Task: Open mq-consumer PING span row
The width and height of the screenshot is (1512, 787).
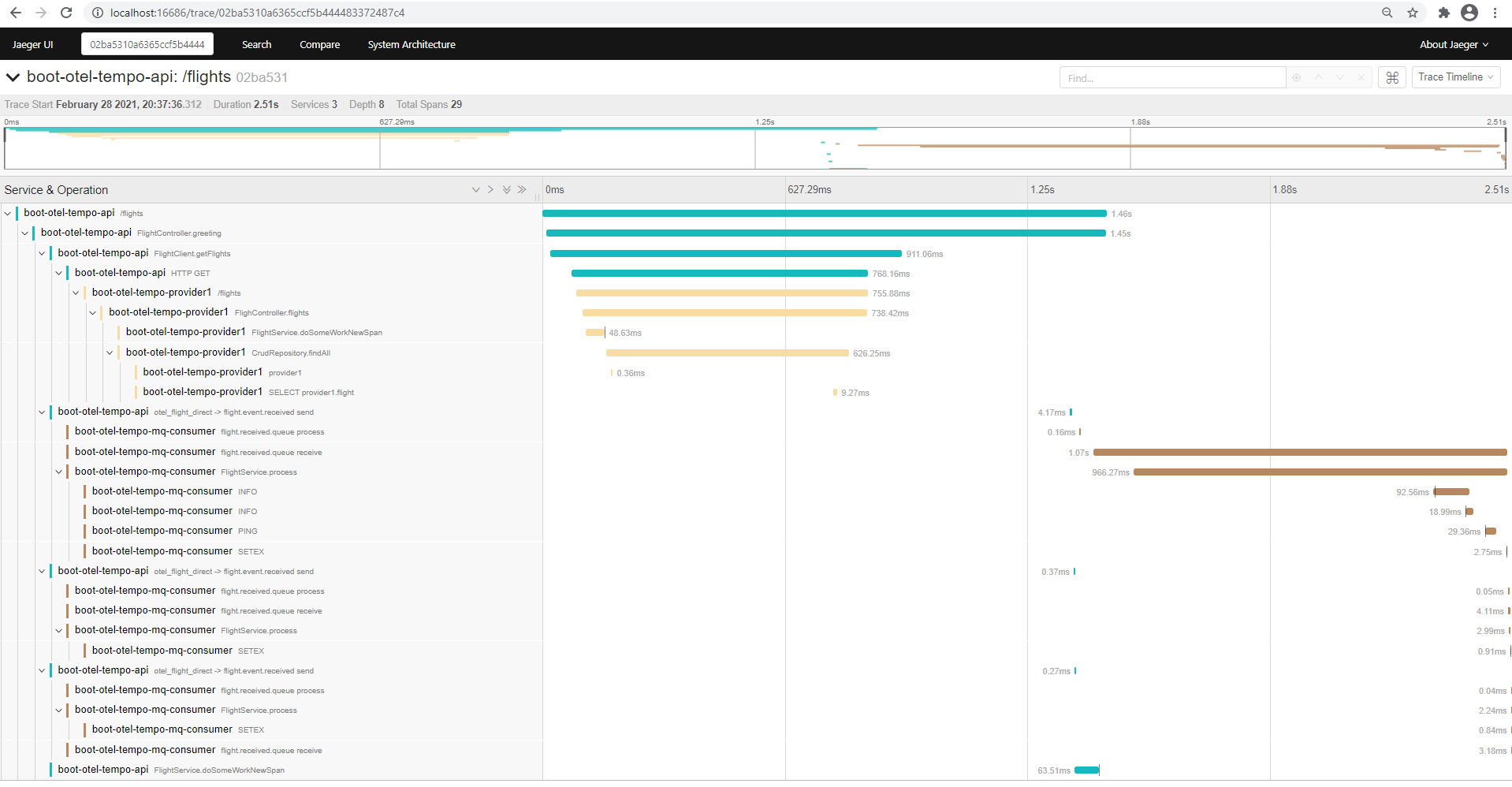Action: tap(175, 531)
